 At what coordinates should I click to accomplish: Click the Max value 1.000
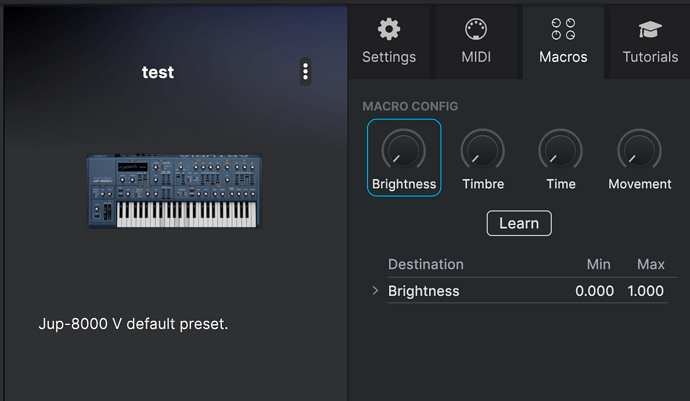(646, 291)
